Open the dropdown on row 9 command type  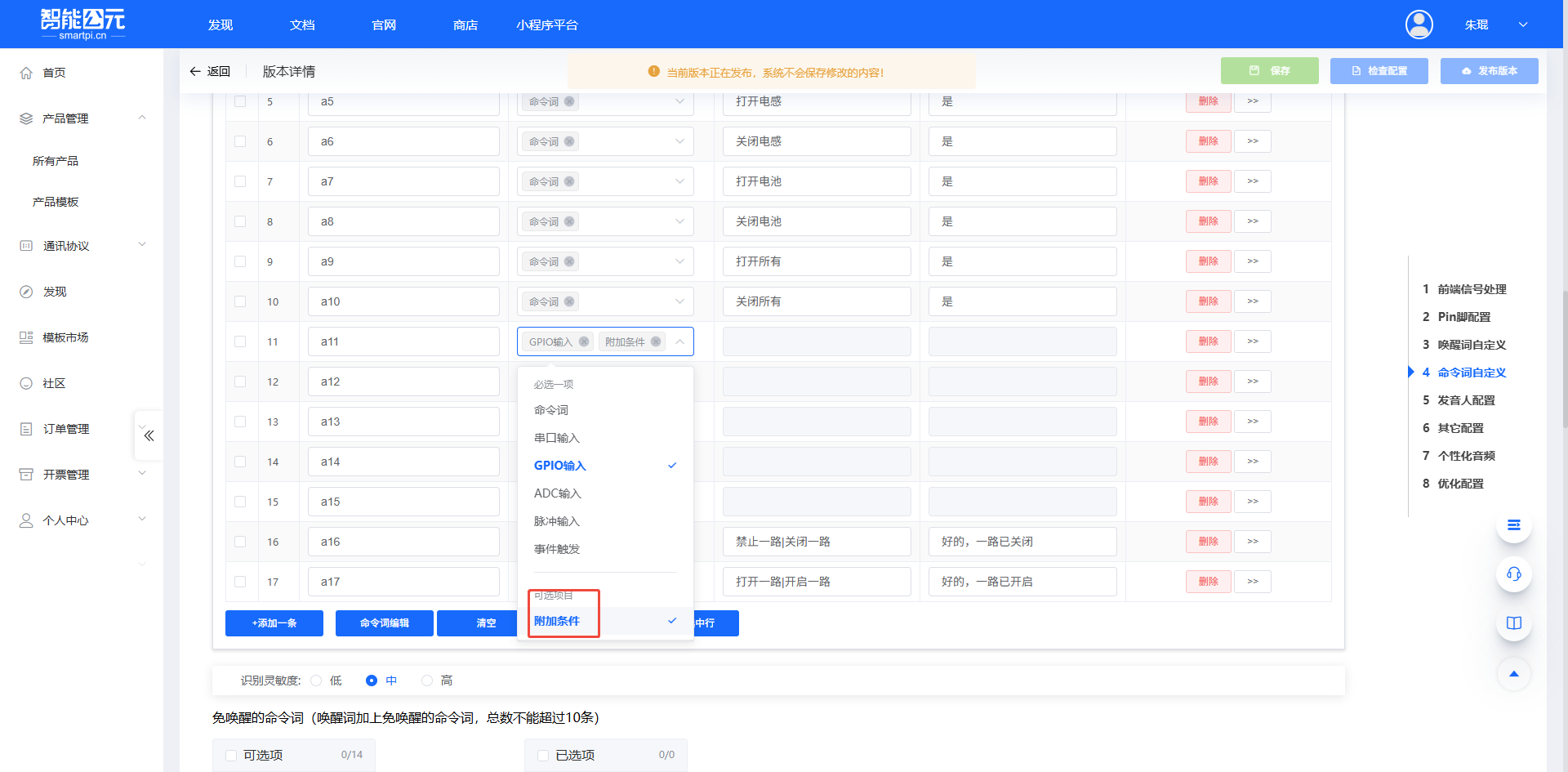click(679, 261)
